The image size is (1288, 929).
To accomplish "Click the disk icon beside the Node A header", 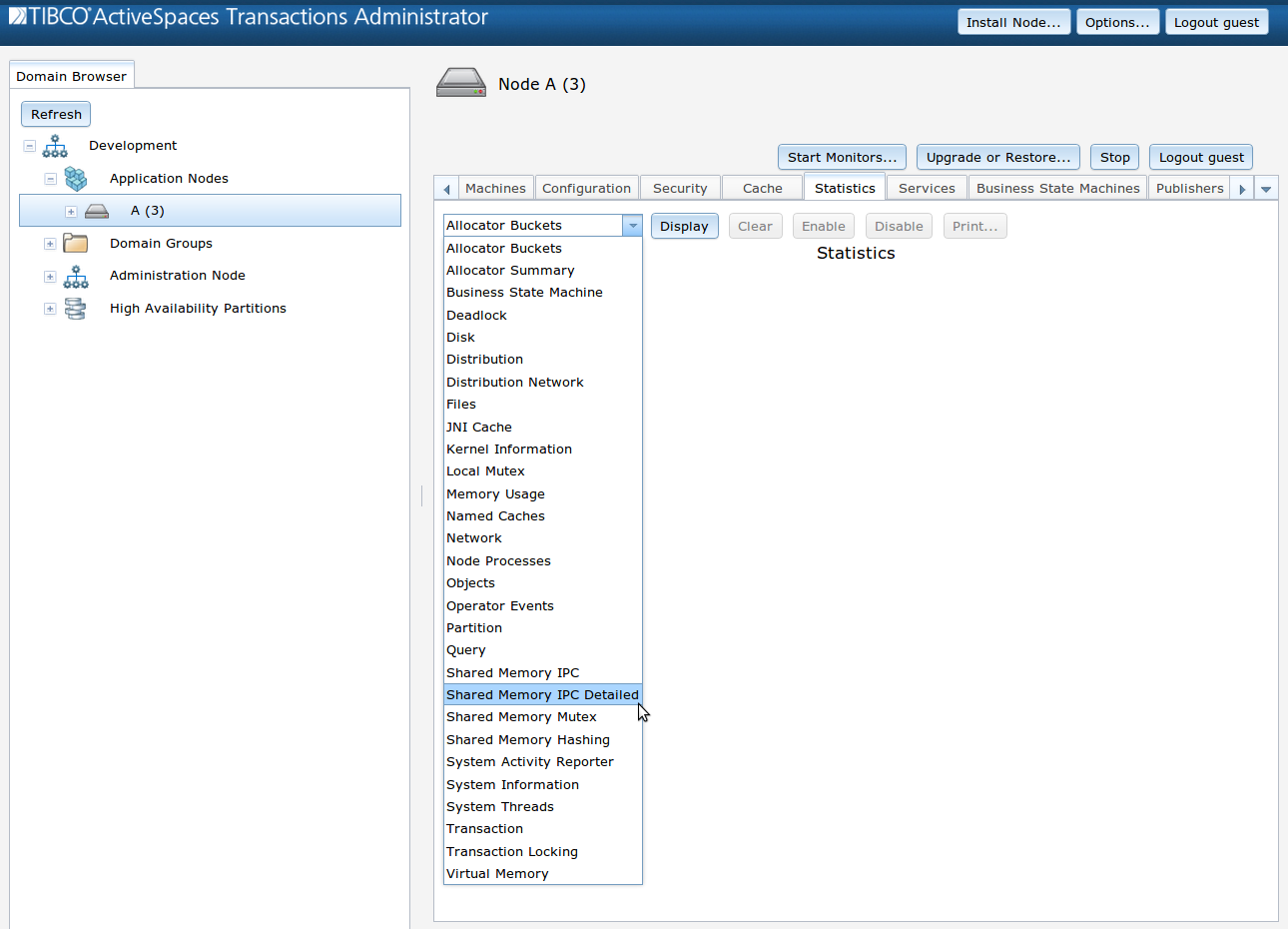I will click(460, 82).
